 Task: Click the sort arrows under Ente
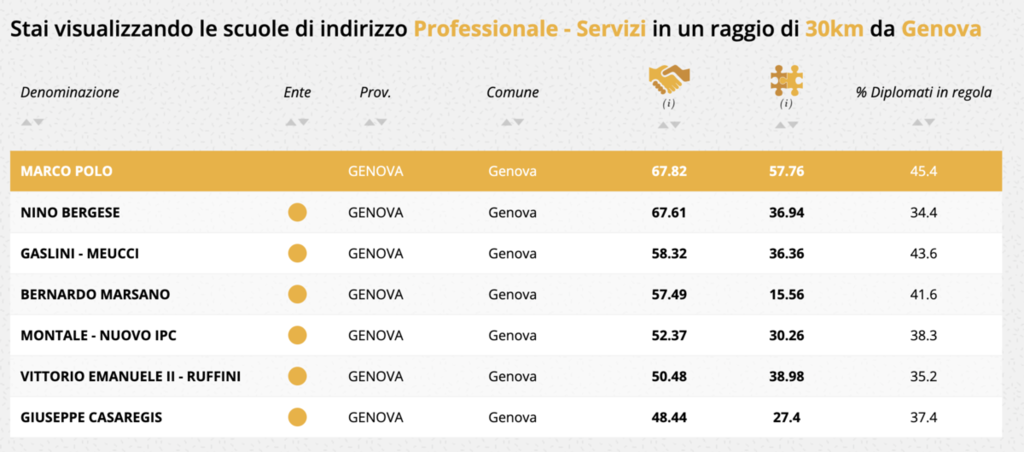297,122
